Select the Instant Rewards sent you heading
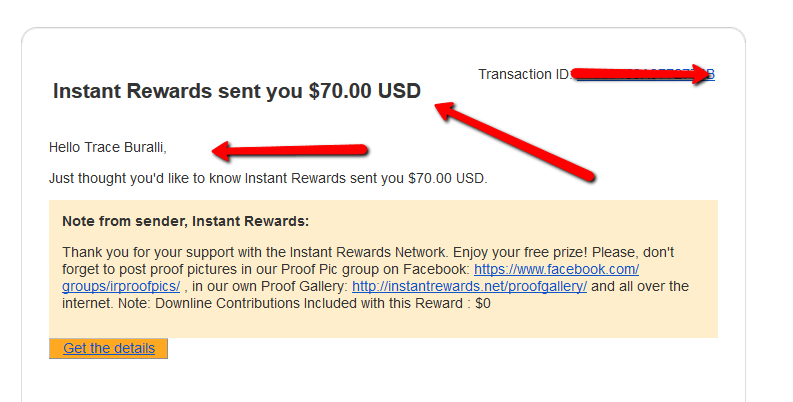Viewport: 793px width, 402px height. pyautogui.click(x=237, y=91)
